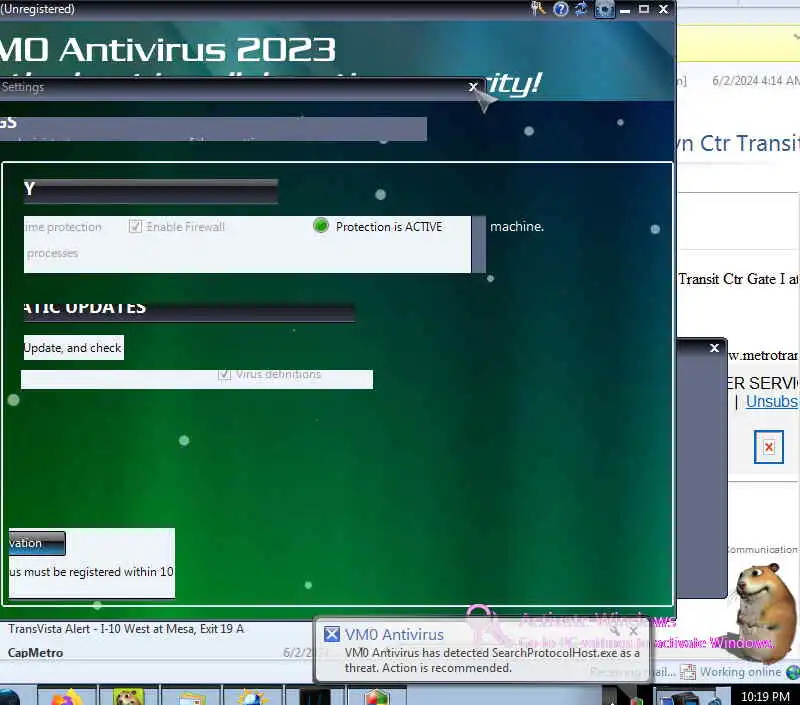The image size is (800, 705).
Task: Close the dark panel beside the email
Action: point(714,347)
